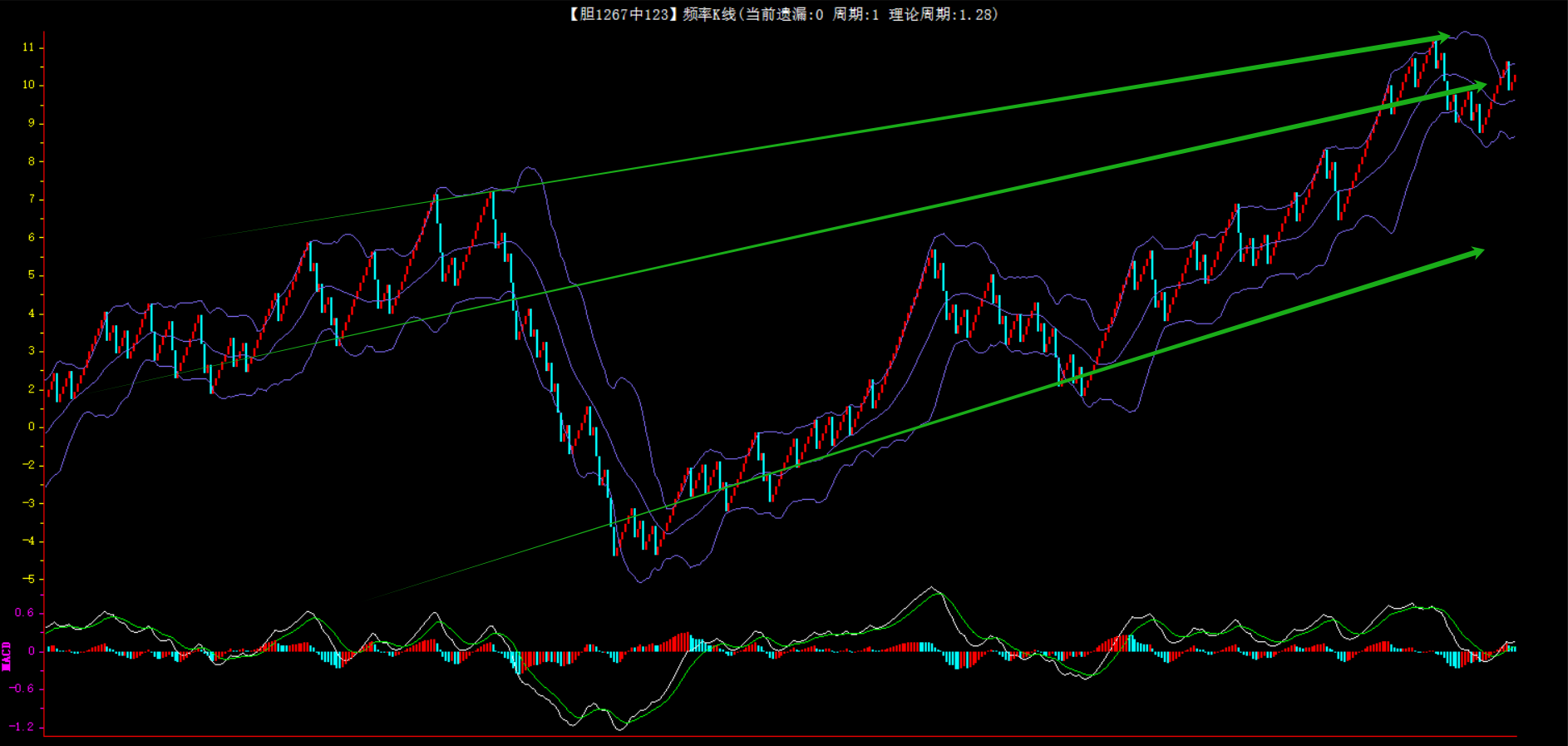Screen dimensions: 1568x746
Task: Select the yellow '4' price axis label
Action: coord(32,314)
